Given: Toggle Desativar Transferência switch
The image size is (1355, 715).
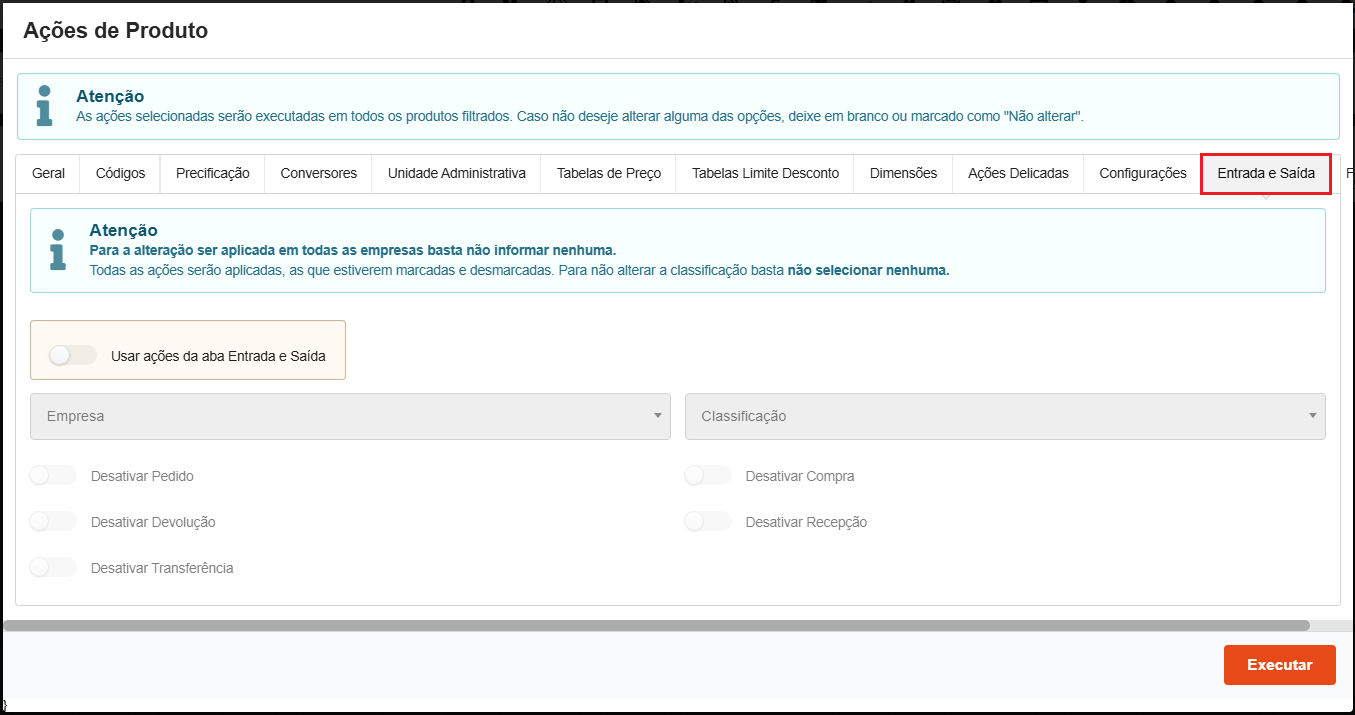Looking at the screenshot, I should (x=53, y=568).
